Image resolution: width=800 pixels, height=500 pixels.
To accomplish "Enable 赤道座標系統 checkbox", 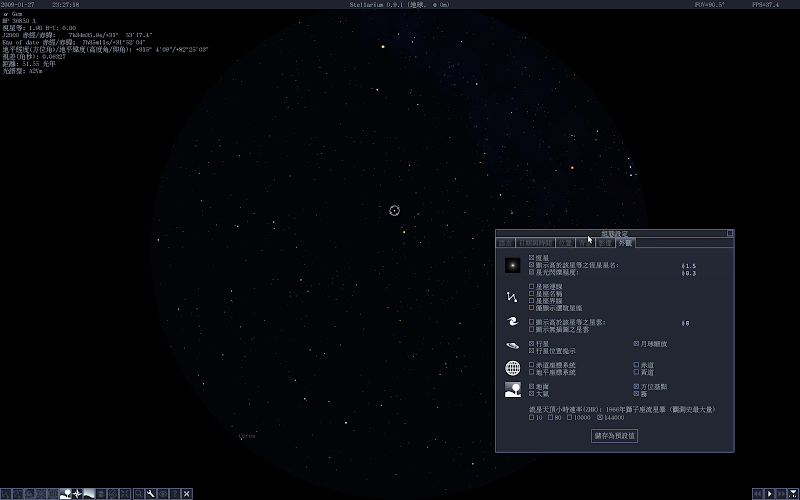I will click(x=532, y=365).
